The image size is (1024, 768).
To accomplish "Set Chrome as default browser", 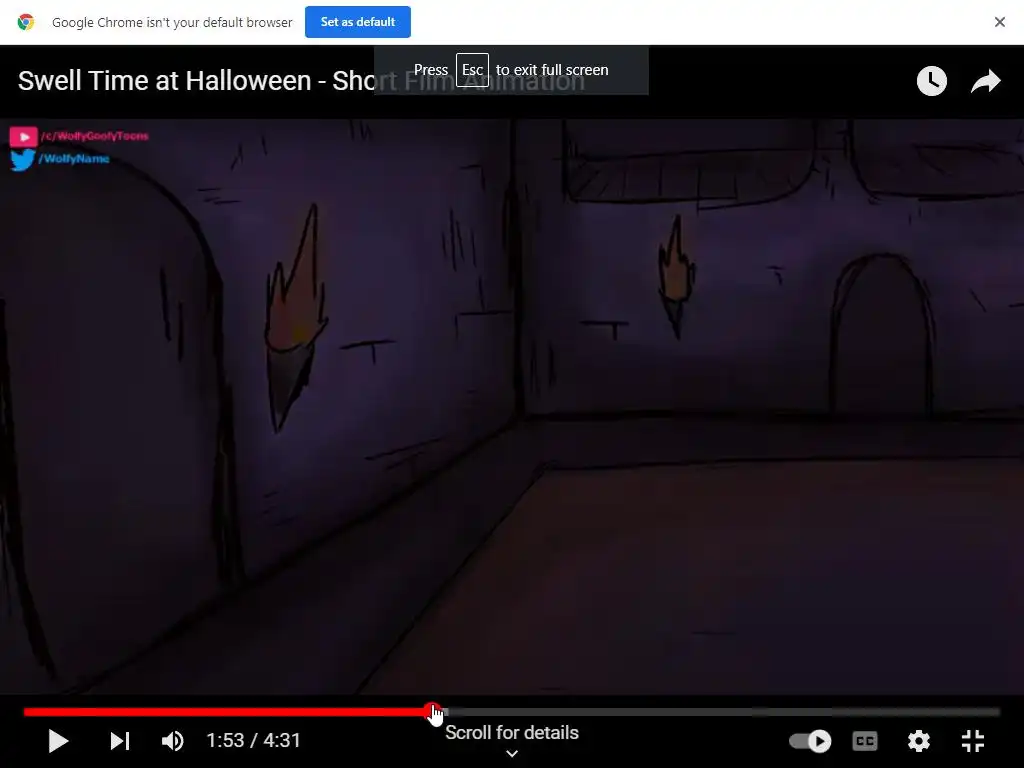I will coord(357,22).
